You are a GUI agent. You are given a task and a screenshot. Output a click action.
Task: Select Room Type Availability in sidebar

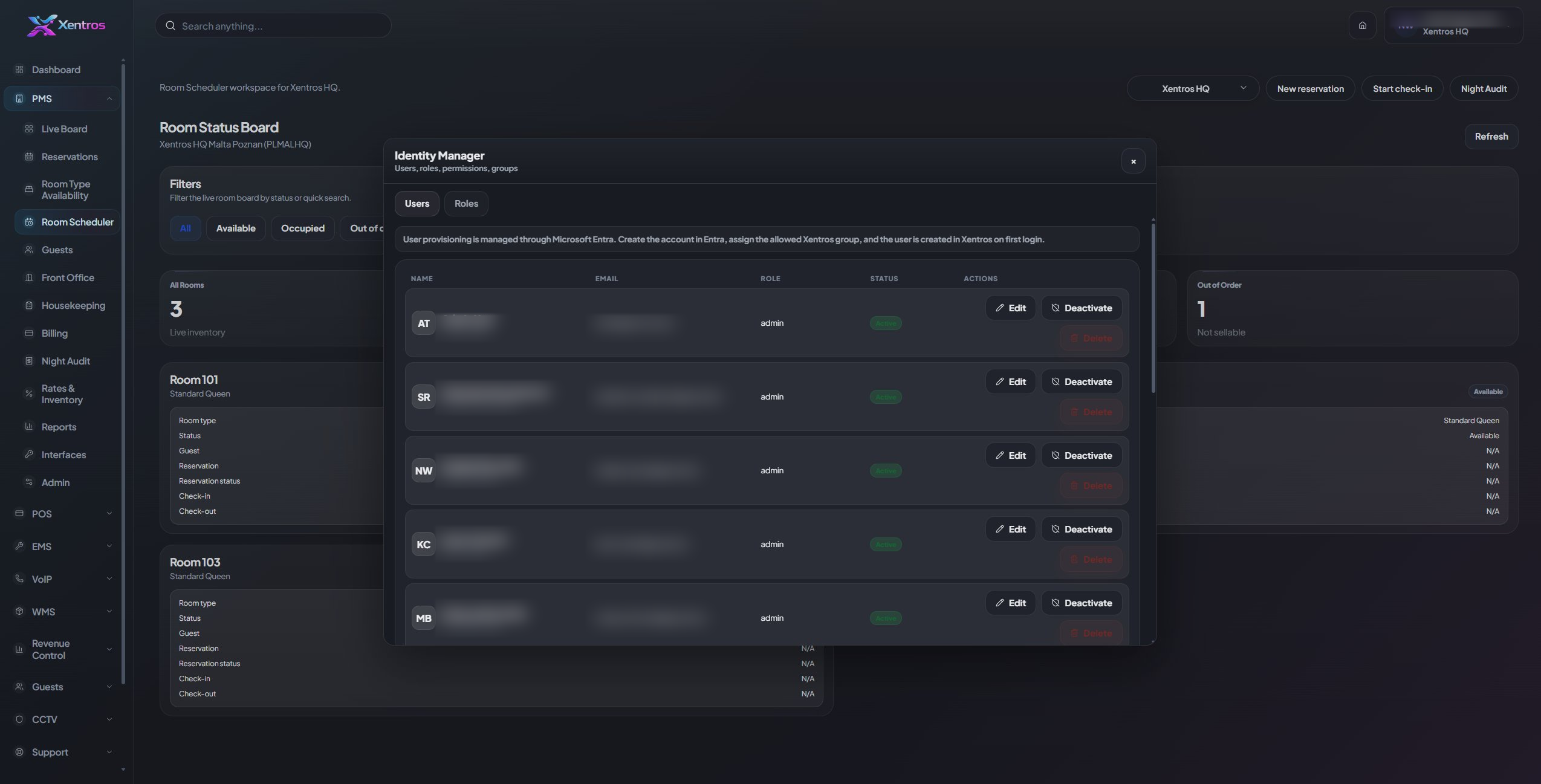coord(68,189)
